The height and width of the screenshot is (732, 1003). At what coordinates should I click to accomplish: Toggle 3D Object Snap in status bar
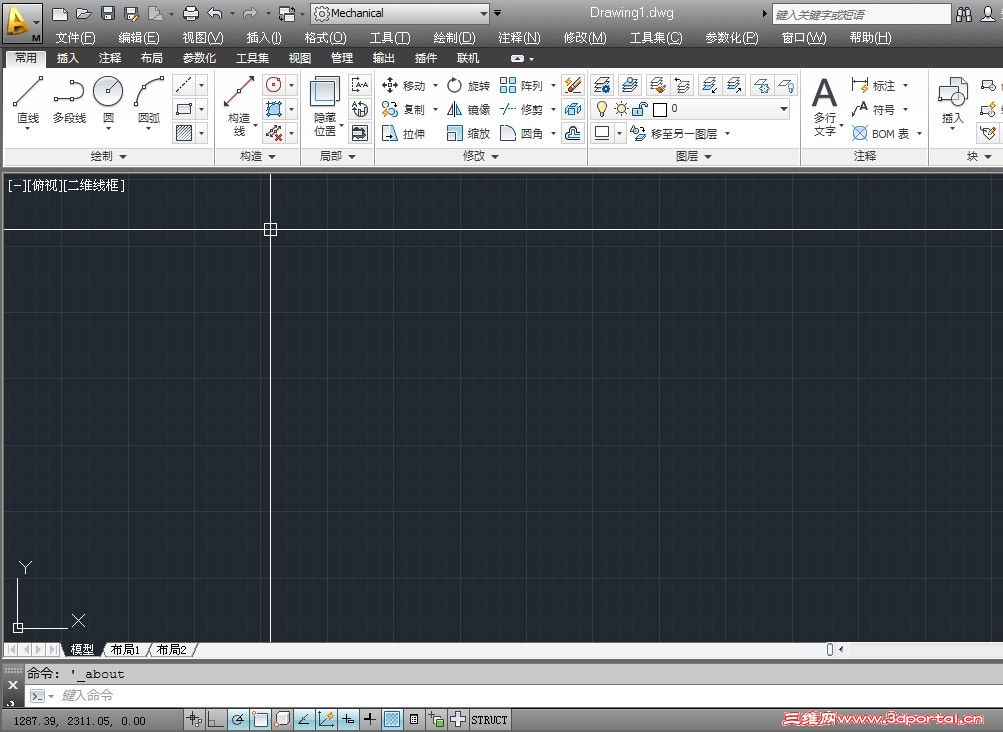(x=282, y=720)
